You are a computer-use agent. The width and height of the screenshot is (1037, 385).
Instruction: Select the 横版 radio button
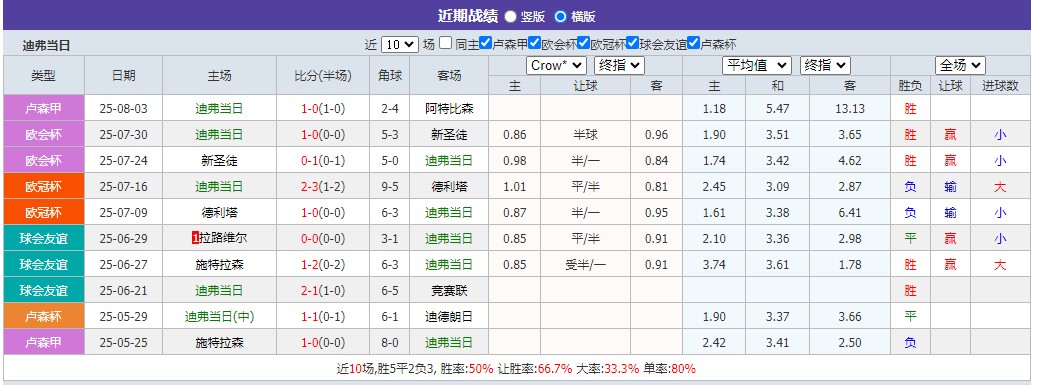(x=560, y=17)
